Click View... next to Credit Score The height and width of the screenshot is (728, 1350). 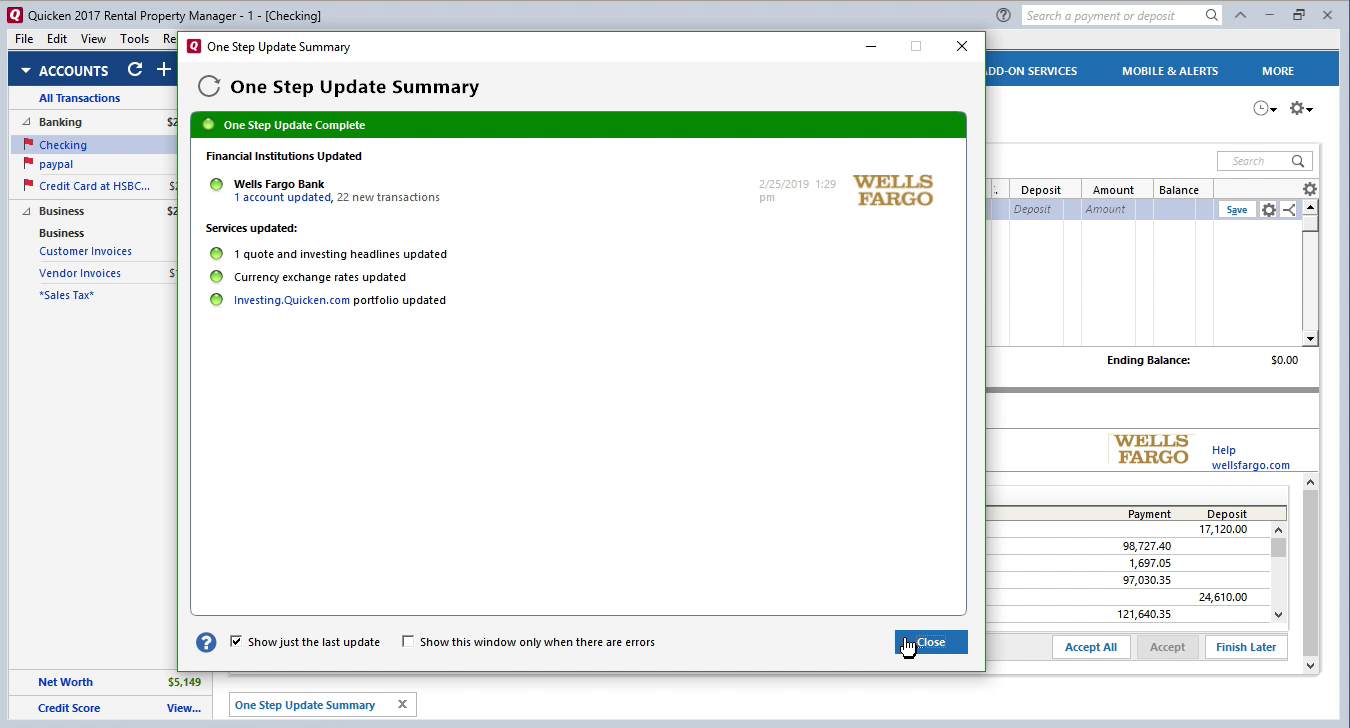[184, 708]
